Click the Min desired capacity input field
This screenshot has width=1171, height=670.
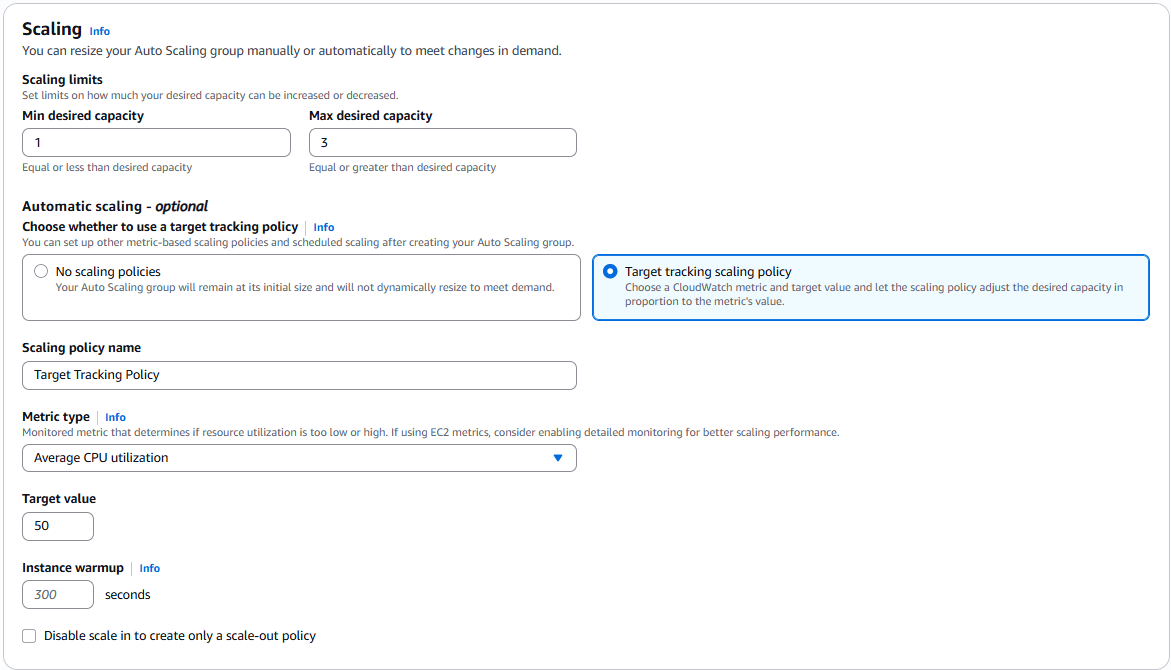coord(156,143)
